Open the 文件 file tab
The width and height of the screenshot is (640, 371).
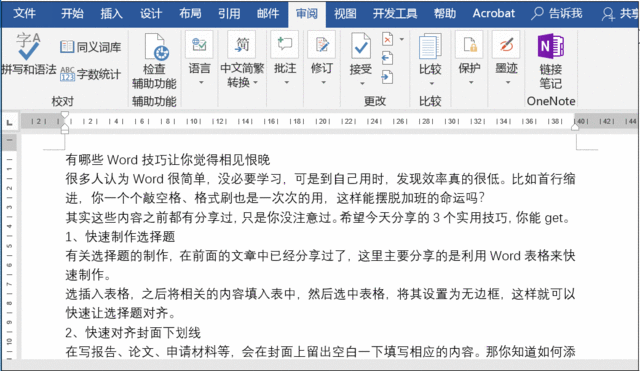[x=24, y=13]
